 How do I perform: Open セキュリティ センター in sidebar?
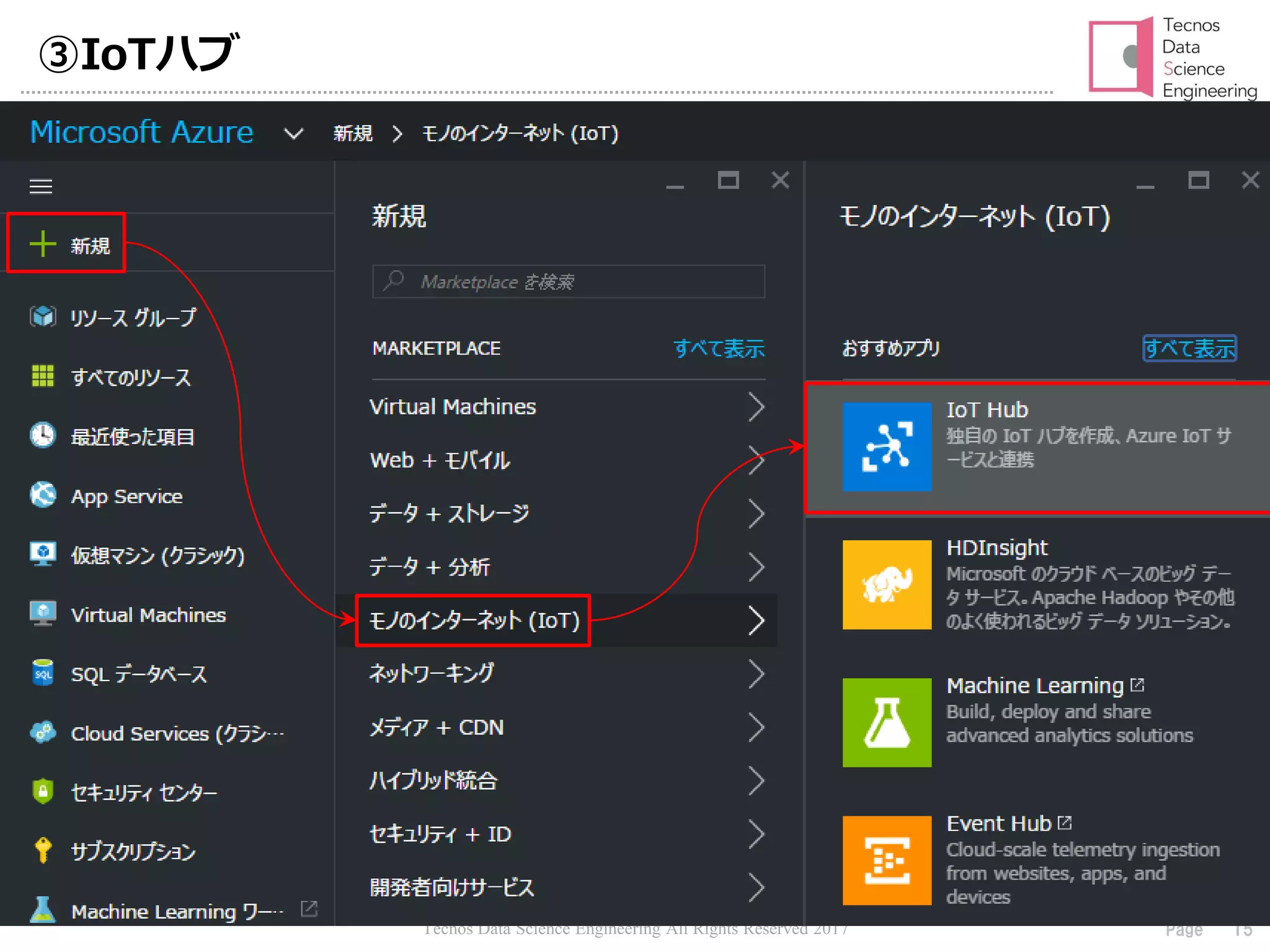click(144, 792)
